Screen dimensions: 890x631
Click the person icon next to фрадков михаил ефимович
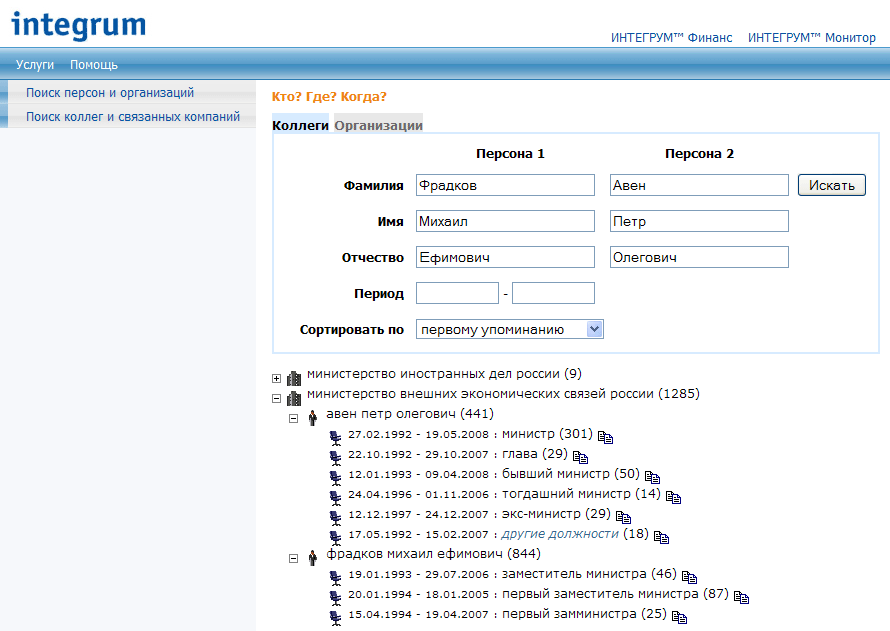tap(312, 558)
